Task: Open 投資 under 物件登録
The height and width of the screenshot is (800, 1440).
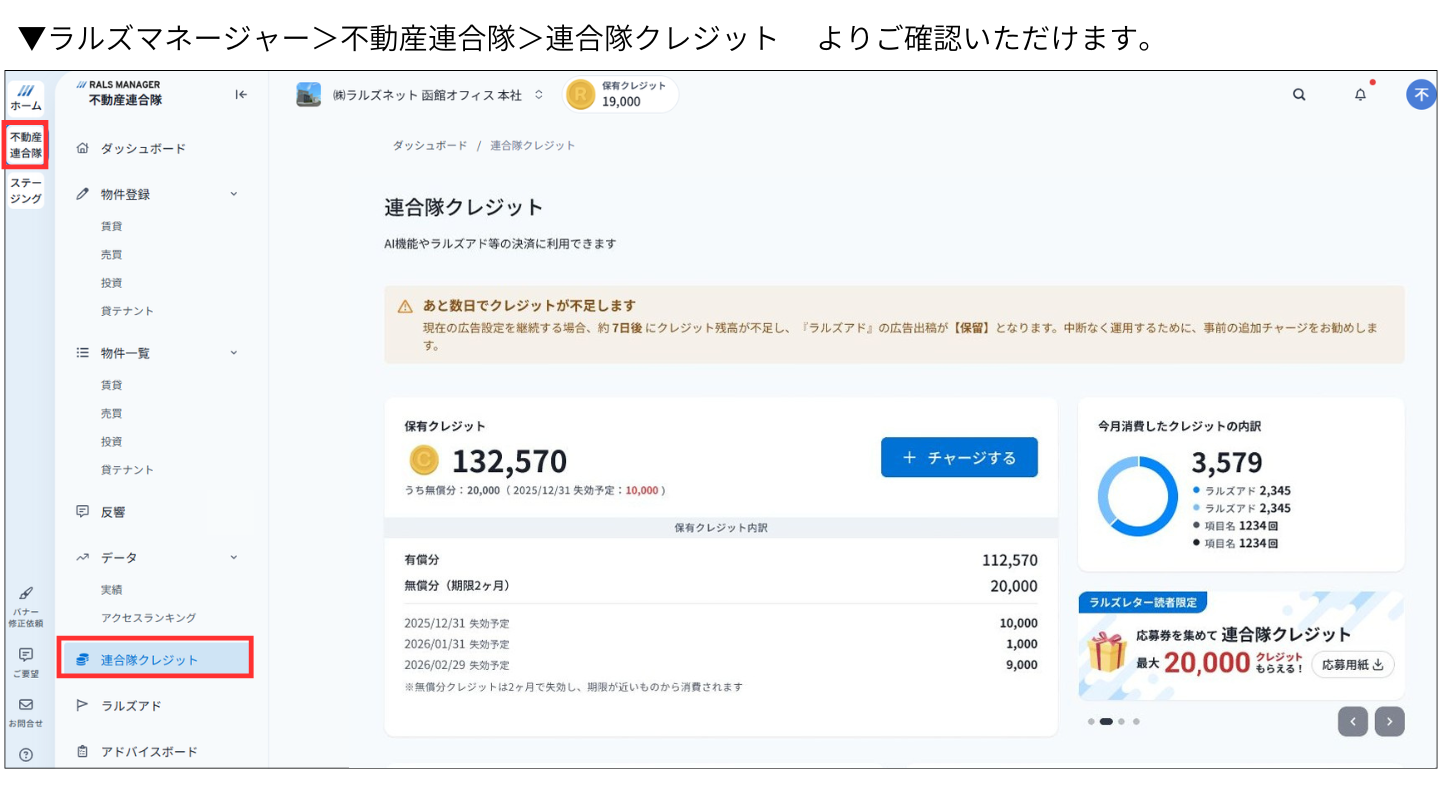Action: [x=111, y=283]
